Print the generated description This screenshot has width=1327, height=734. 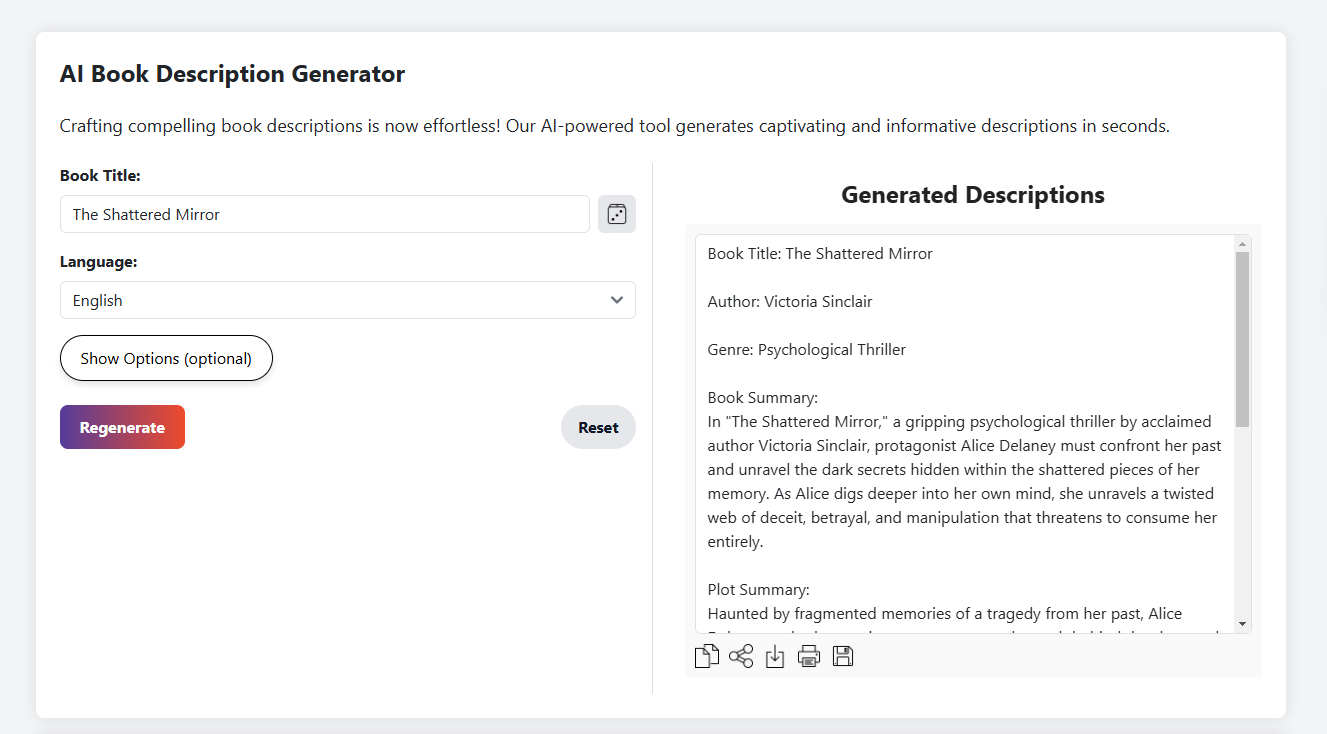(x=809, y=656)
